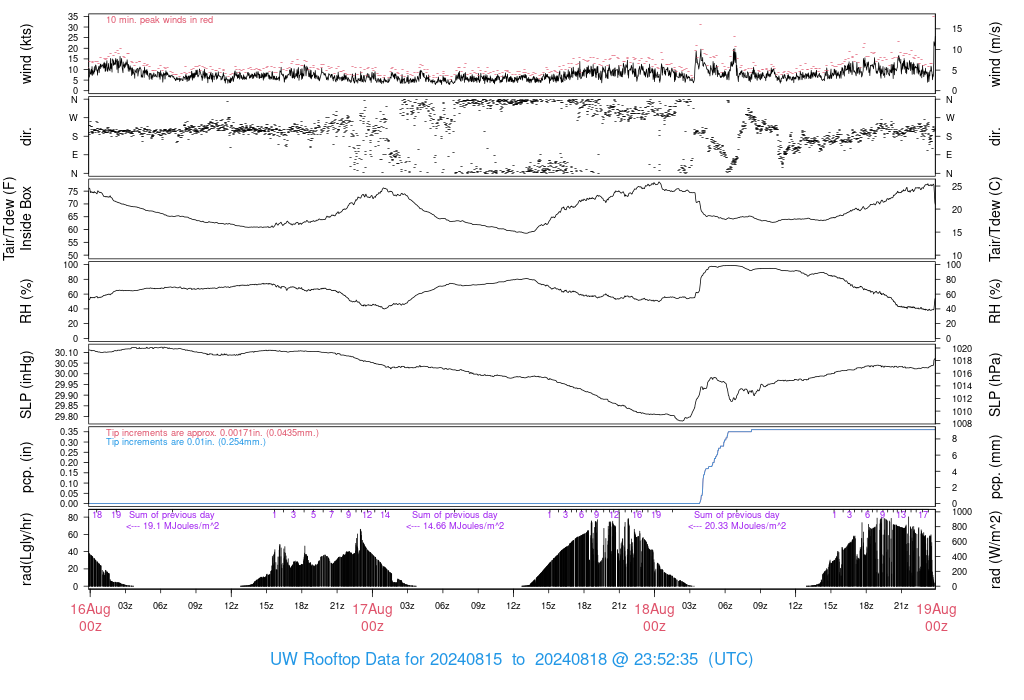
Task: Click the 'Tip increments are 0.01in.' note
Action: click(186, 442)
